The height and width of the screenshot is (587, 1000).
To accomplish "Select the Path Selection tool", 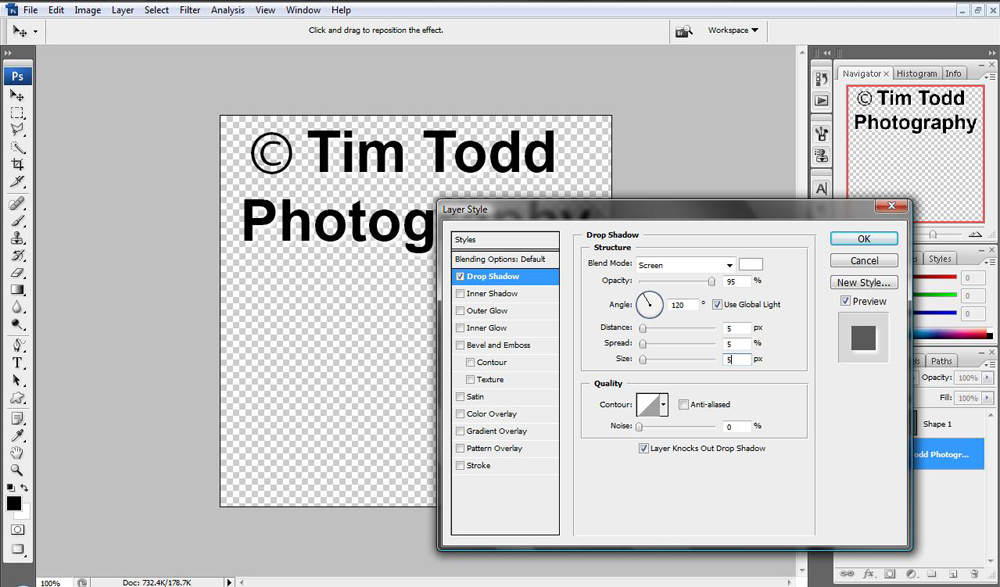I will (17, 380).
